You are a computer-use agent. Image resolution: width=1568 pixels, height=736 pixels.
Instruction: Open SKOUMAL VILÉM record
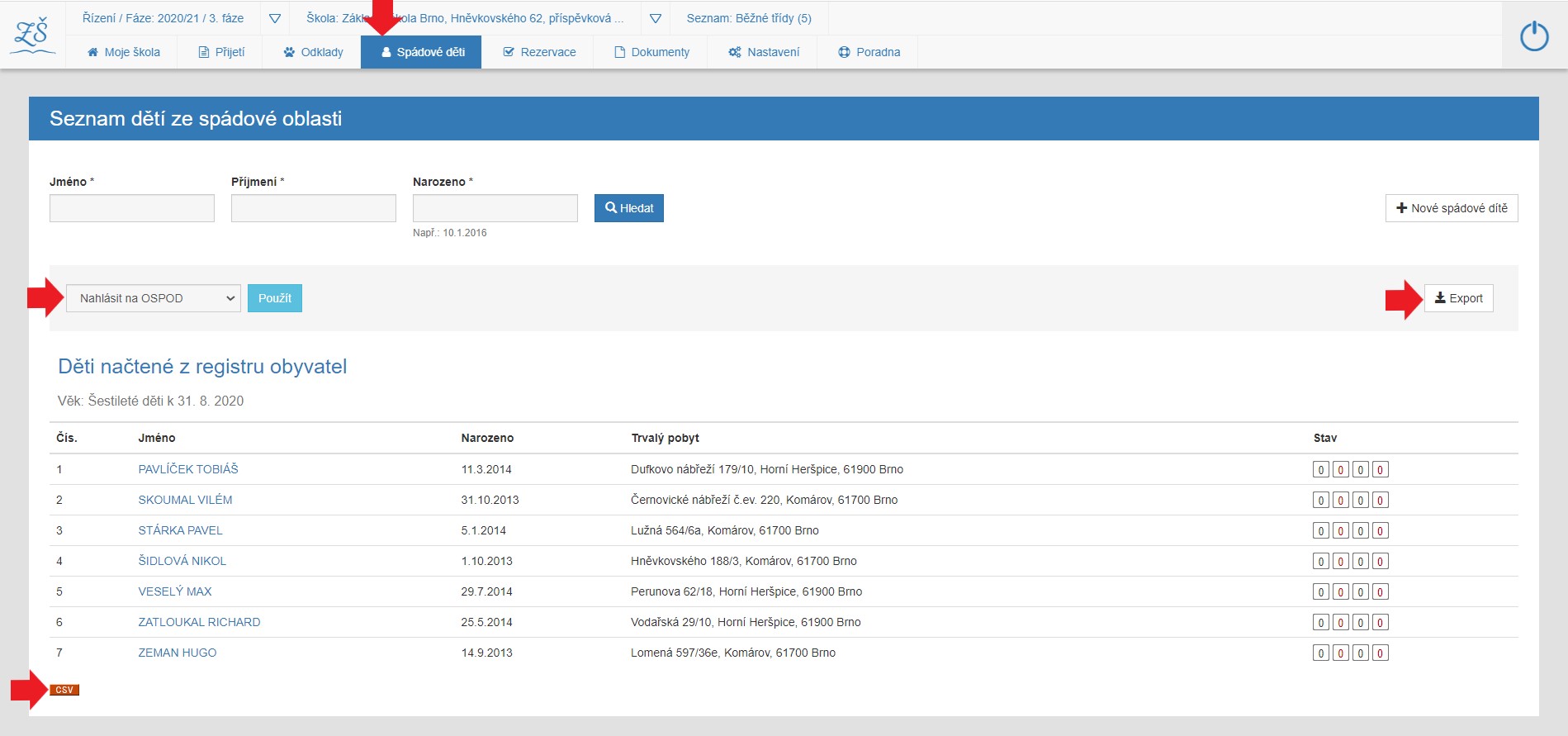[185, 500]
